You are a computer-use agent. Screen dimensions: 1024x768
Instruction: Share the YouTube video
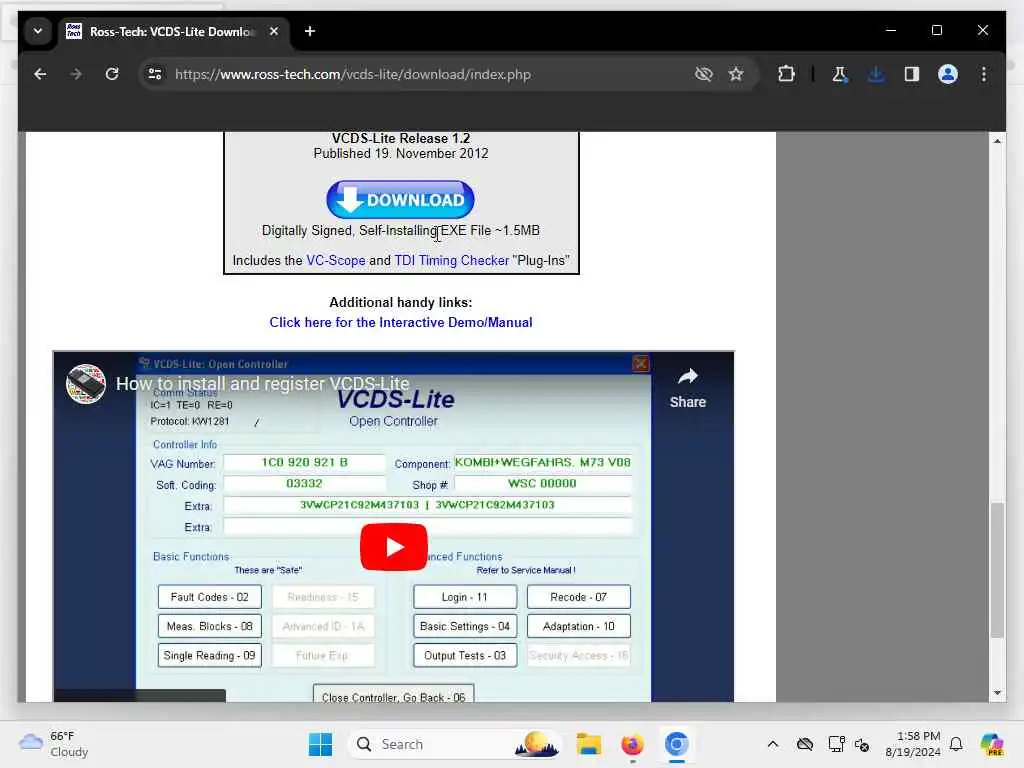pos(688,389)
